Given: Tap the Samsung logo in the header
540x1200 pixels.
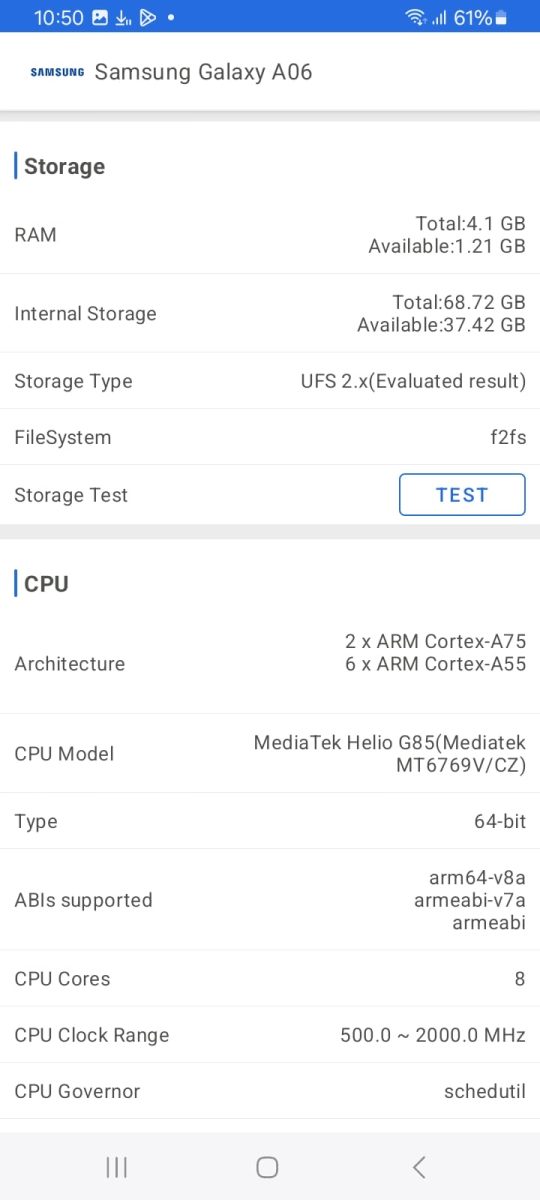Looking at the screenshot, I should click(x=57, y=72).
